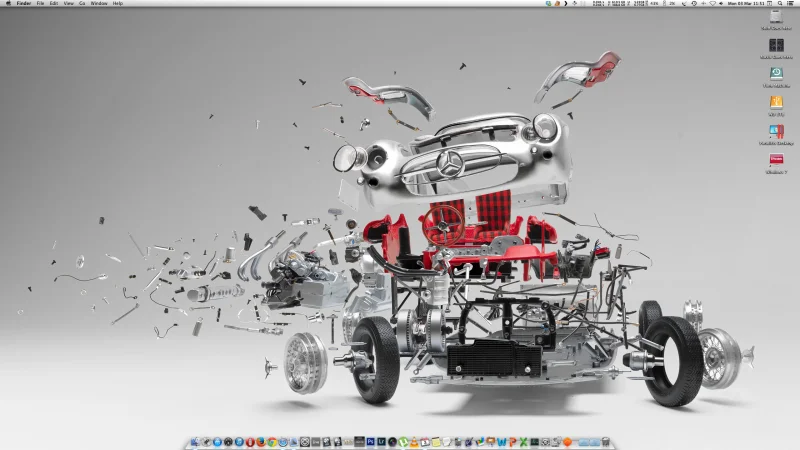The height and width of the screenshot is (450, 800).
Task: Launch Lightroom from the Dock
Action: click(381, 442)
